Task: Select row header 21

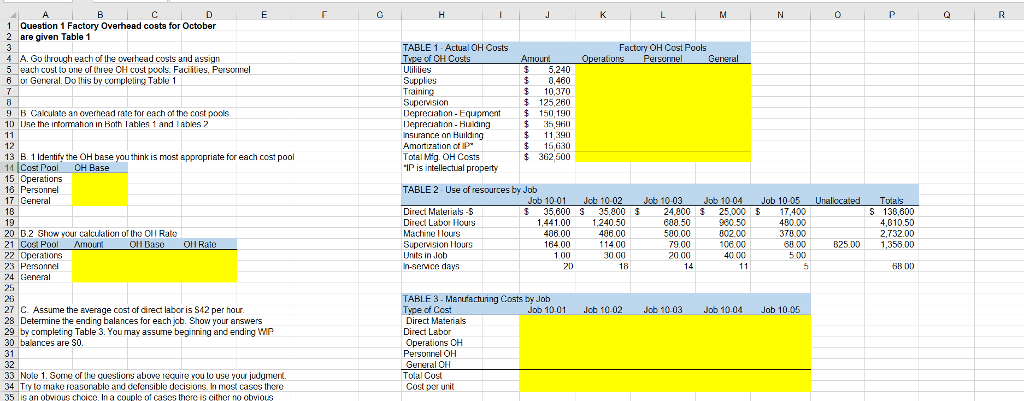Action: (9, 244)
